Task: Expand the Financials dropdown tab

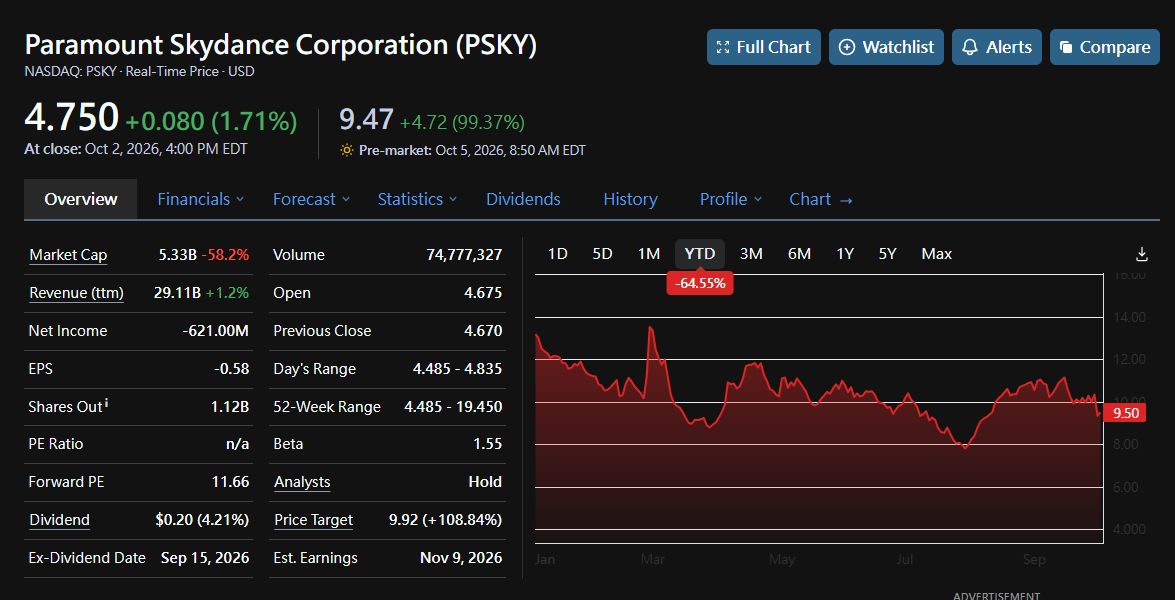Action: (200, 199)
